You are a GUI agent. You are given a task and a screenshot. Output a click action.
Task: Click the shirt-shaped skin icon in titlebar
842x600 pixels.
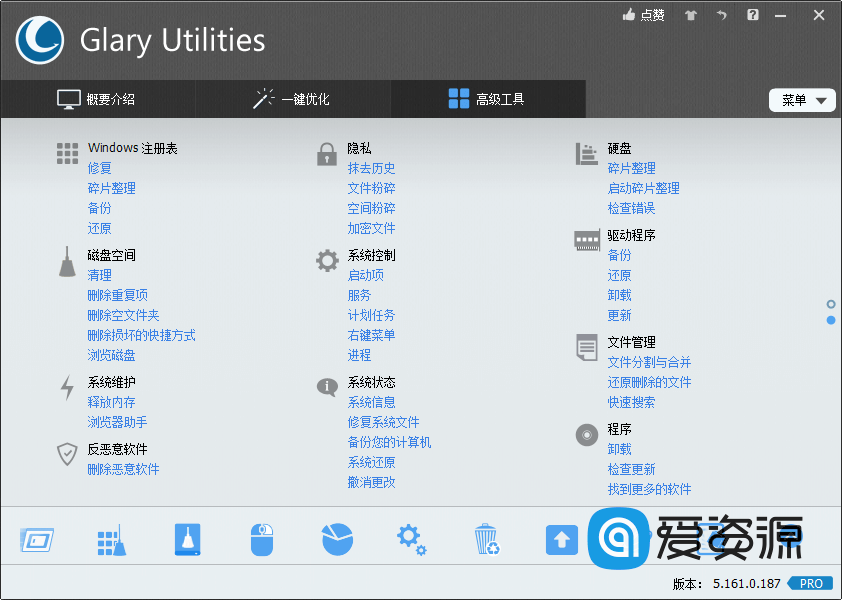coord(690,15)
